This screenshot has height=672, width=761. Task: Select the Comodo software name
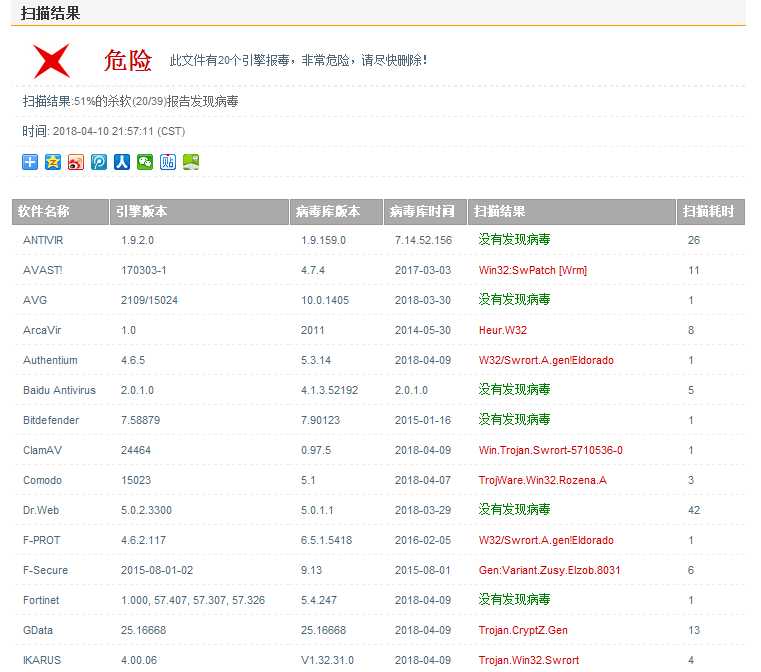42,480
